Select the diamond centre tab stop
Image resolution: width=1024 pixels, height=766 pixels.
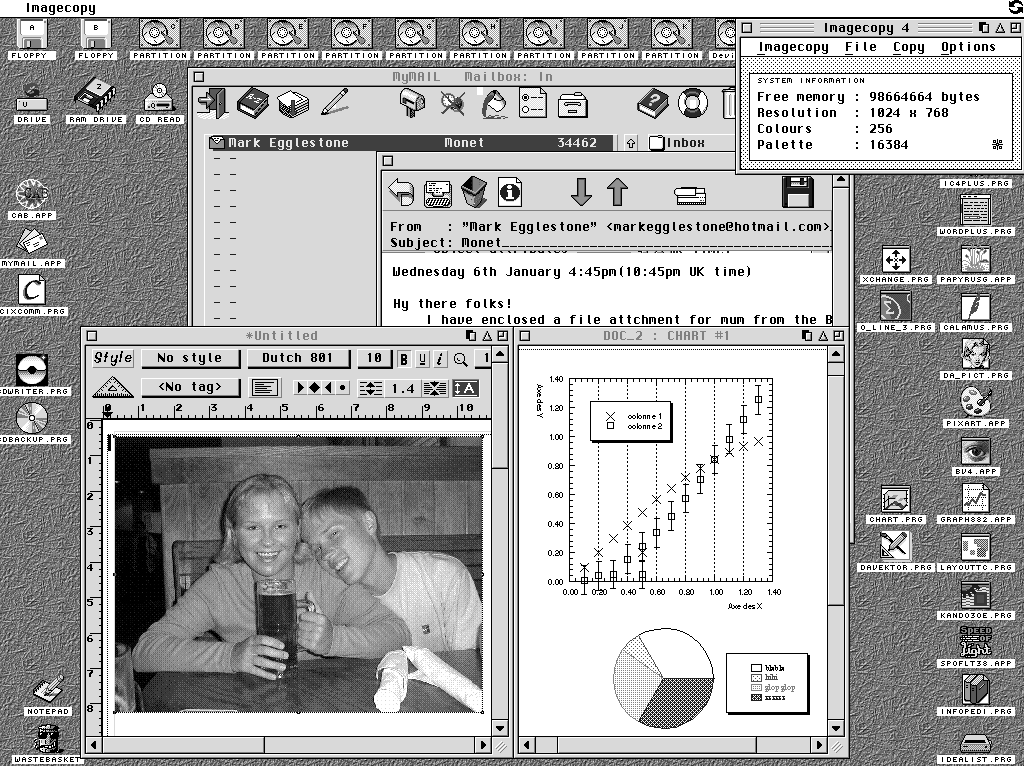click(315, 388)
